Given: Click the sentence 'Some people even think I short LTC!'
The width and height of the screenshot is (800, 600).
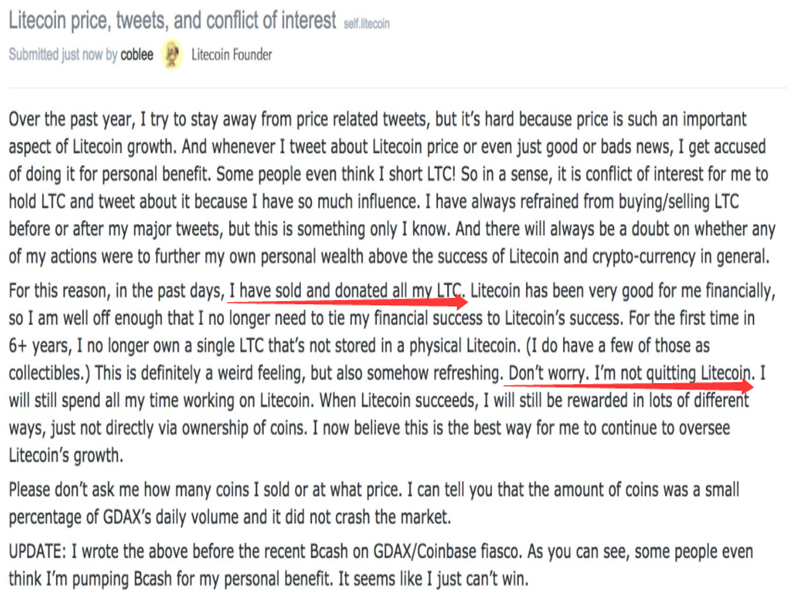Looking at the screenshot, I should pyautogui.click(x=336, y=174).
